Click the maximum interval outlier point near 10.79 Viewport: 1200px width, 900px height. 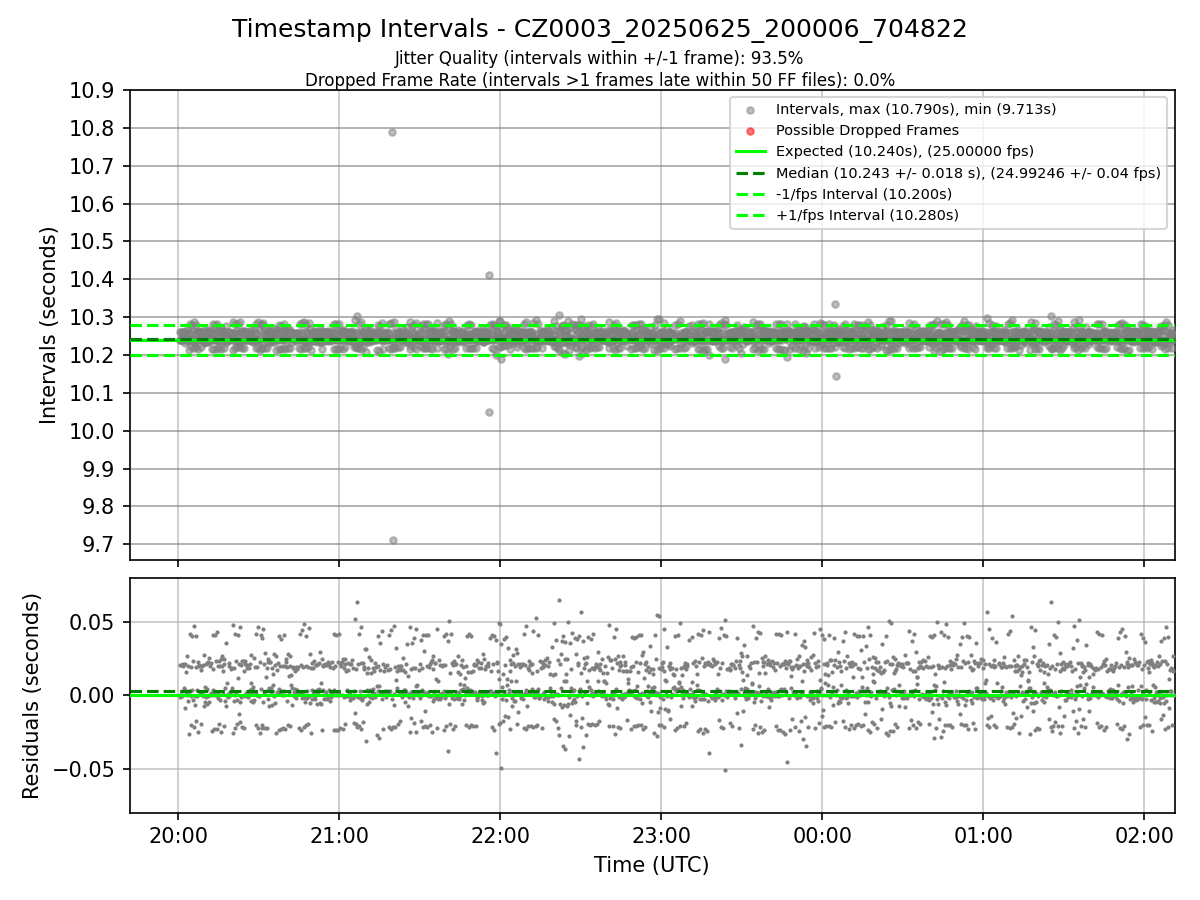coord(392,132)
